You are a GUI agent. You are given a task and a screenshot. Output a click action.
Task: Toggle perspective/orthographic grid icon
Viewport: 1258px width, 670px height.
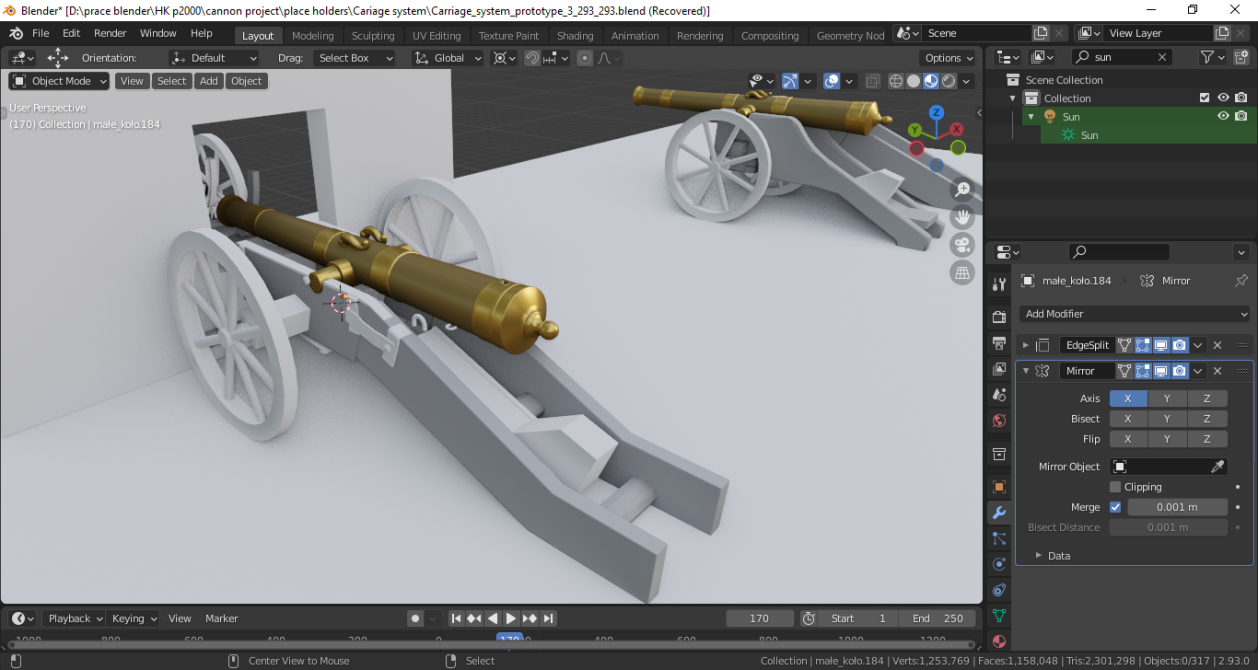[962, 272]
